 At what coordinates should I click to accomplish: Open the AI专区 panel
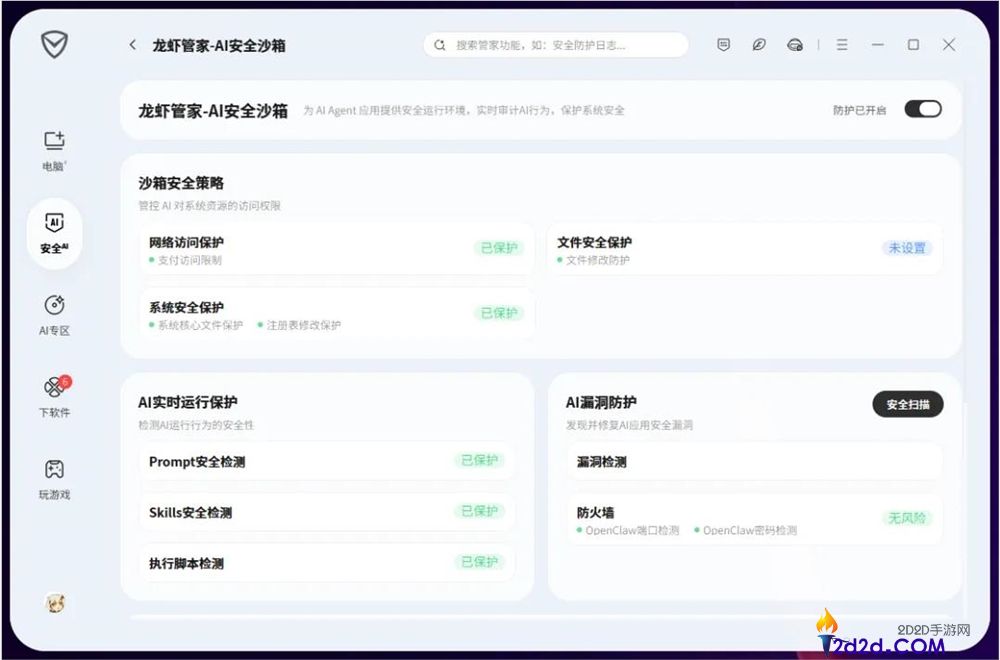(54, 315)
